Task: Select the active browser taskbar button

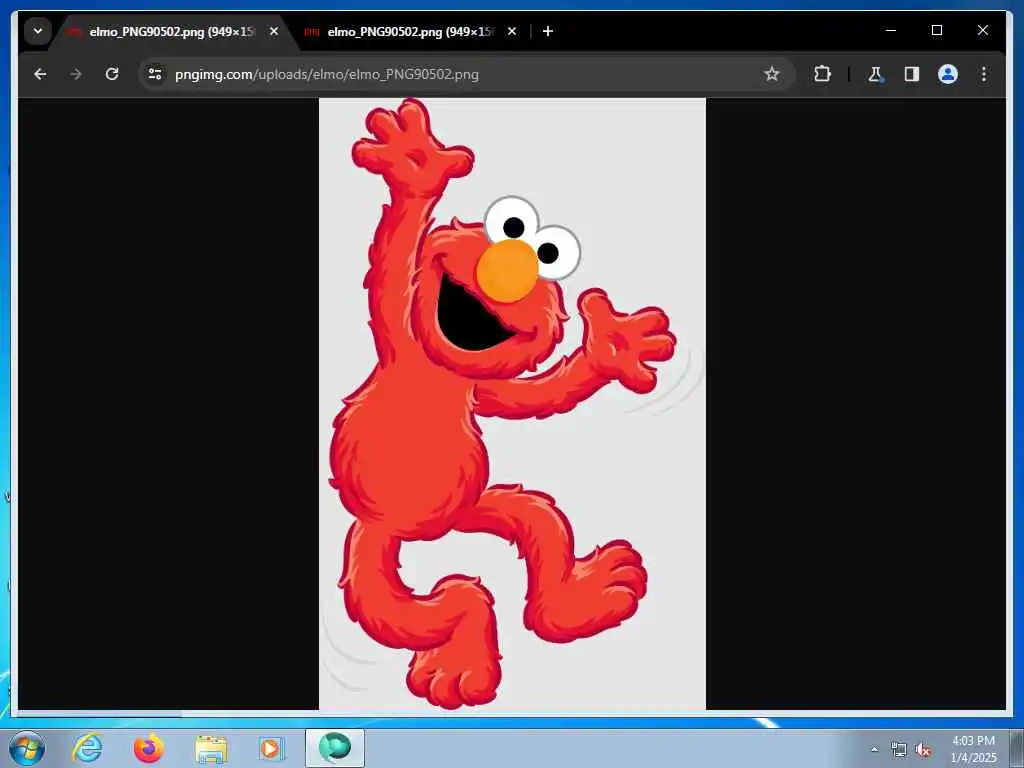Action: pos(335,748)
